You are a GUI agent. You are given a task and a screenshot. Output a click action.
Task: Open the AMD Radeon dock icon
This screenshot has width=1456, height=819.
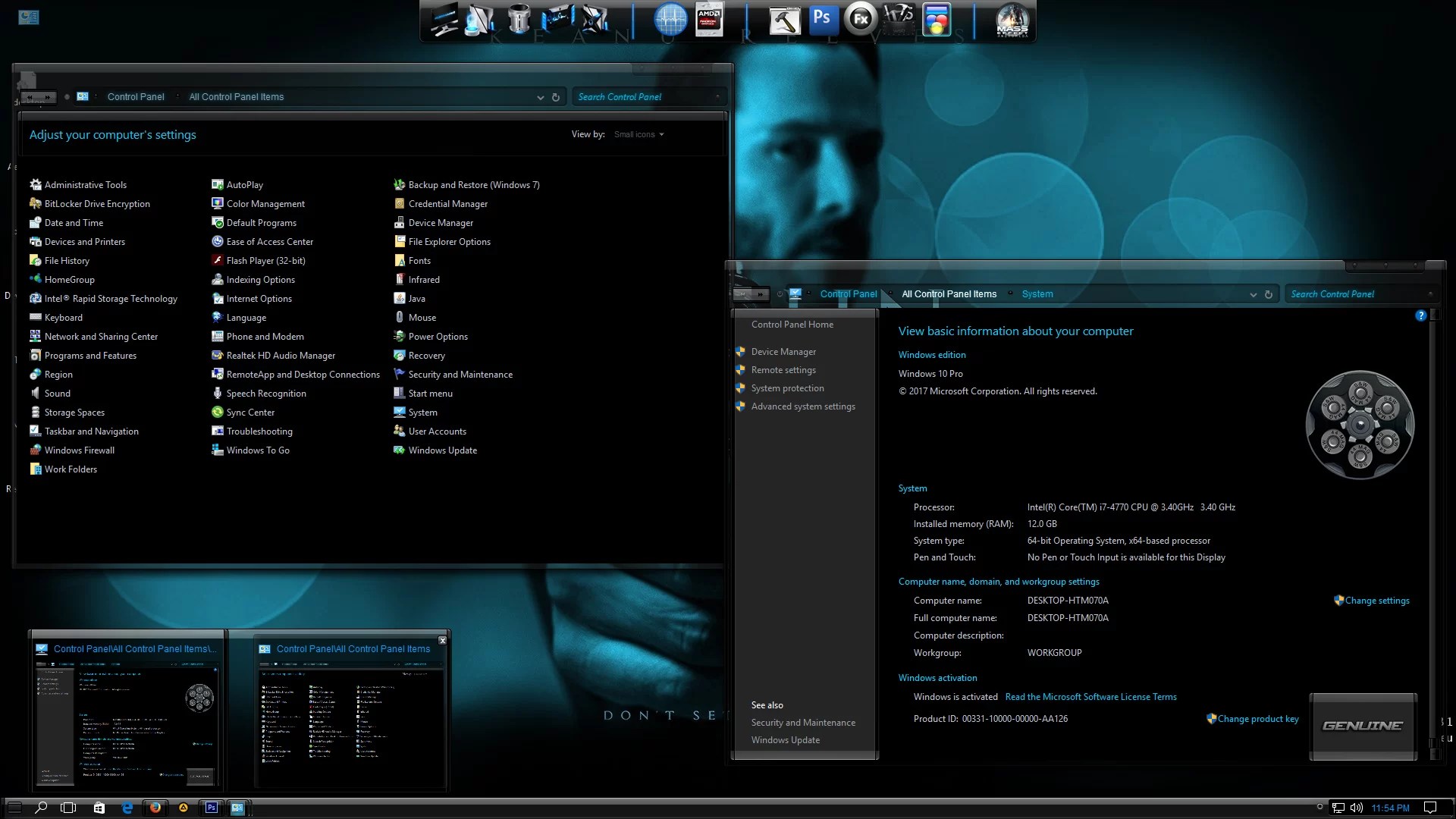coord(709,20)
